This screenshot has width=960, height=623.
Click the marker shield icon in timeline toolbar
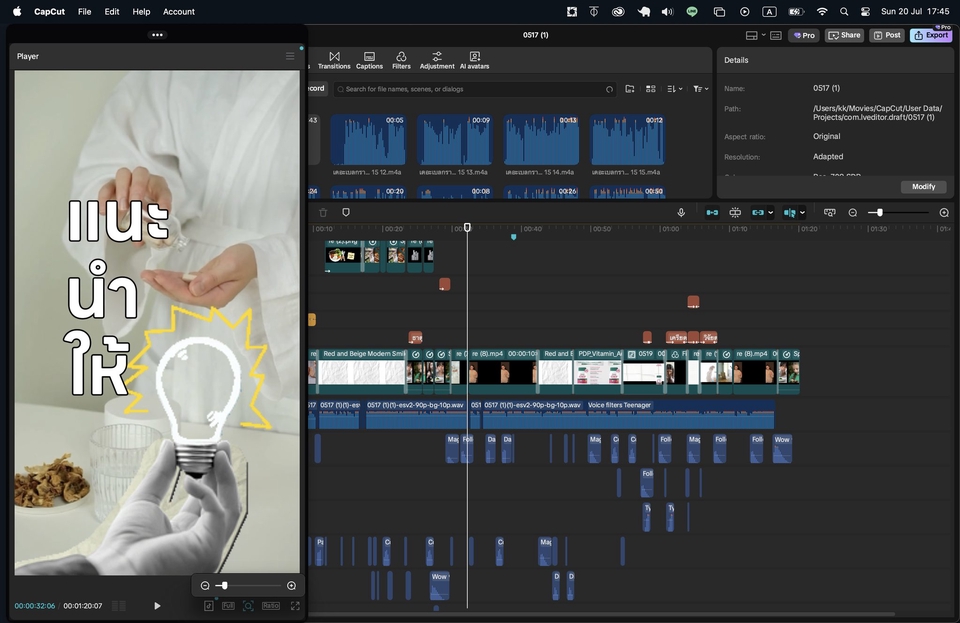346,212
